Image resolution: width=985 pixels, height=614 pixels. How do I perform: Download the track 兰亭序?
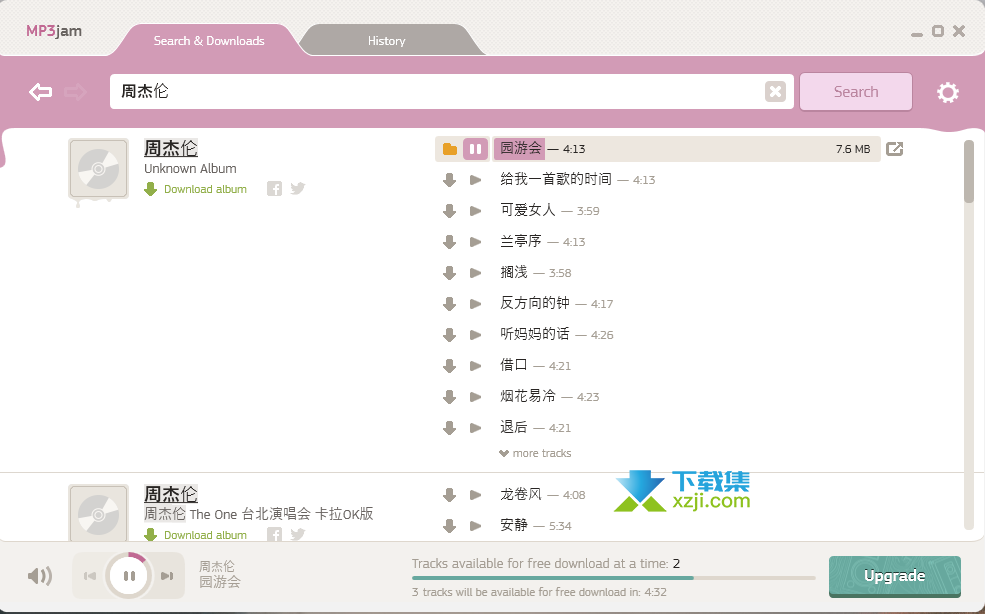click(449, 242)
